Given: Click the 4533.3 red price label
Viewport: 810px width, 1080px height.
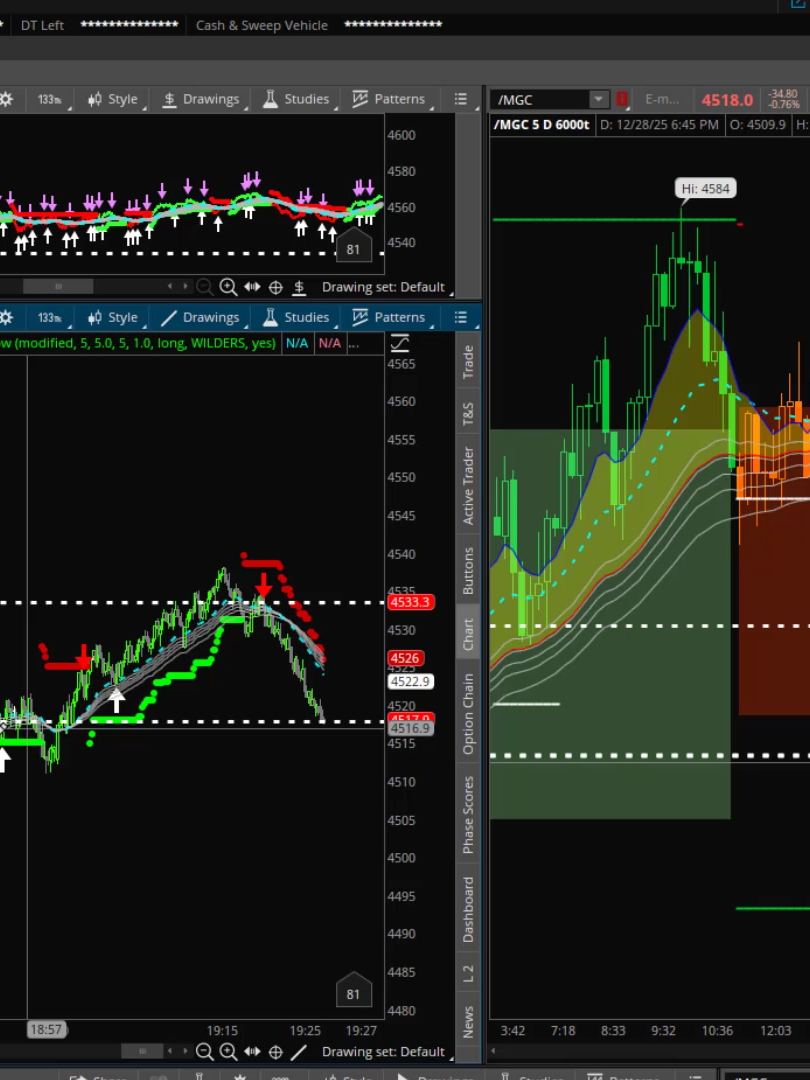Looking at the screenshot, I should [411, 603].
